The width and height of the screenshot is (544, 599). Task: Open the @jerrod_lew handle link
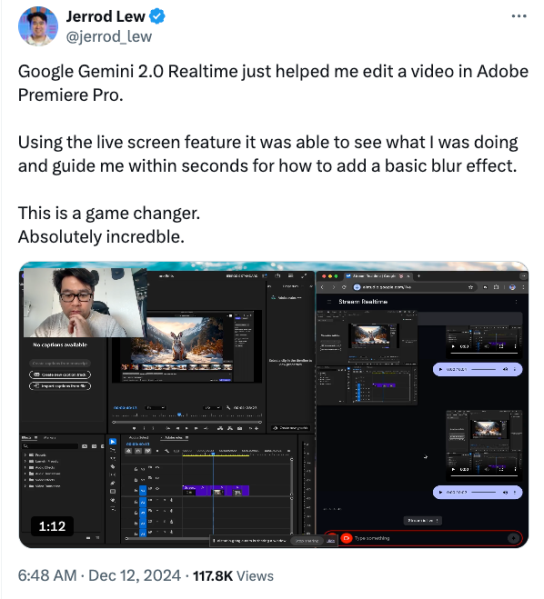pyautogui.click(x=109, y=37)
